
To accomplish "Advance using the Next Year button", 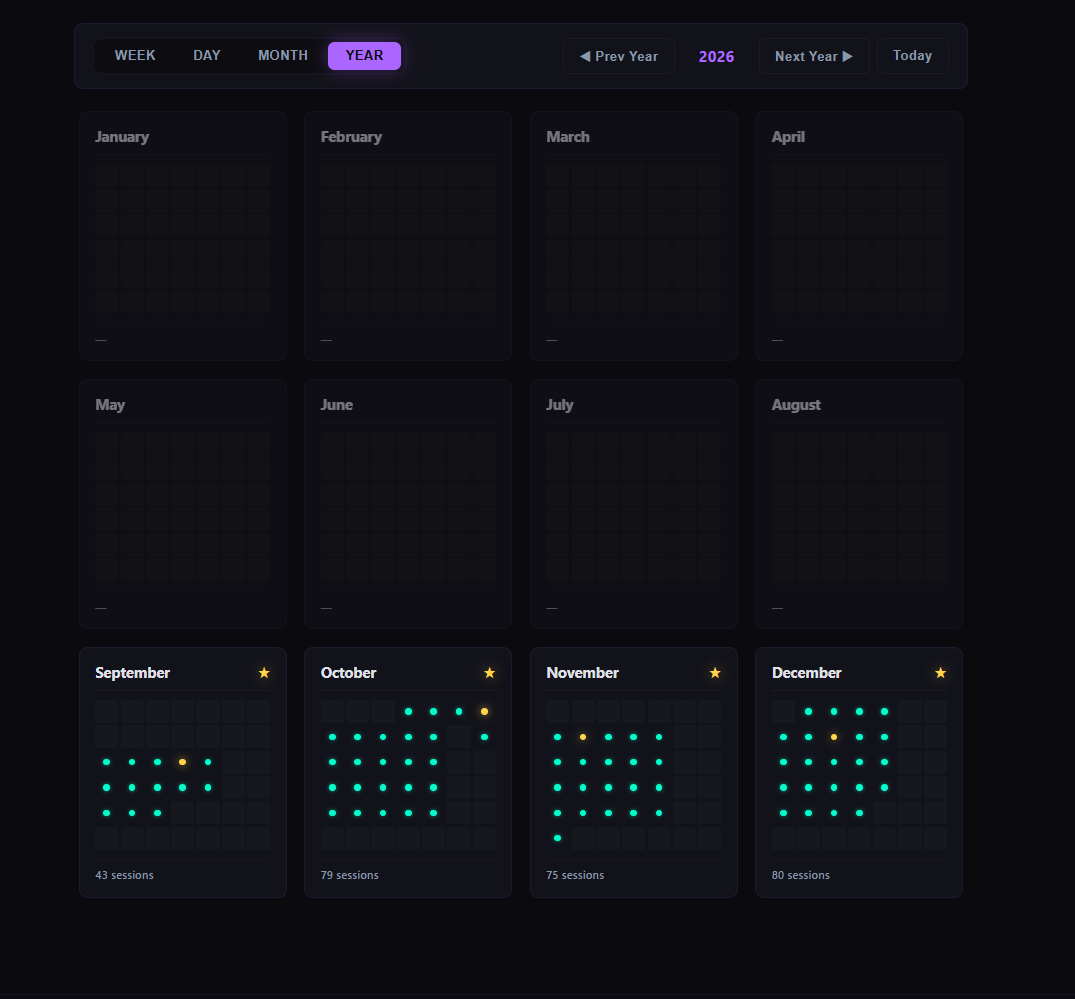I will tap(814, 56).
